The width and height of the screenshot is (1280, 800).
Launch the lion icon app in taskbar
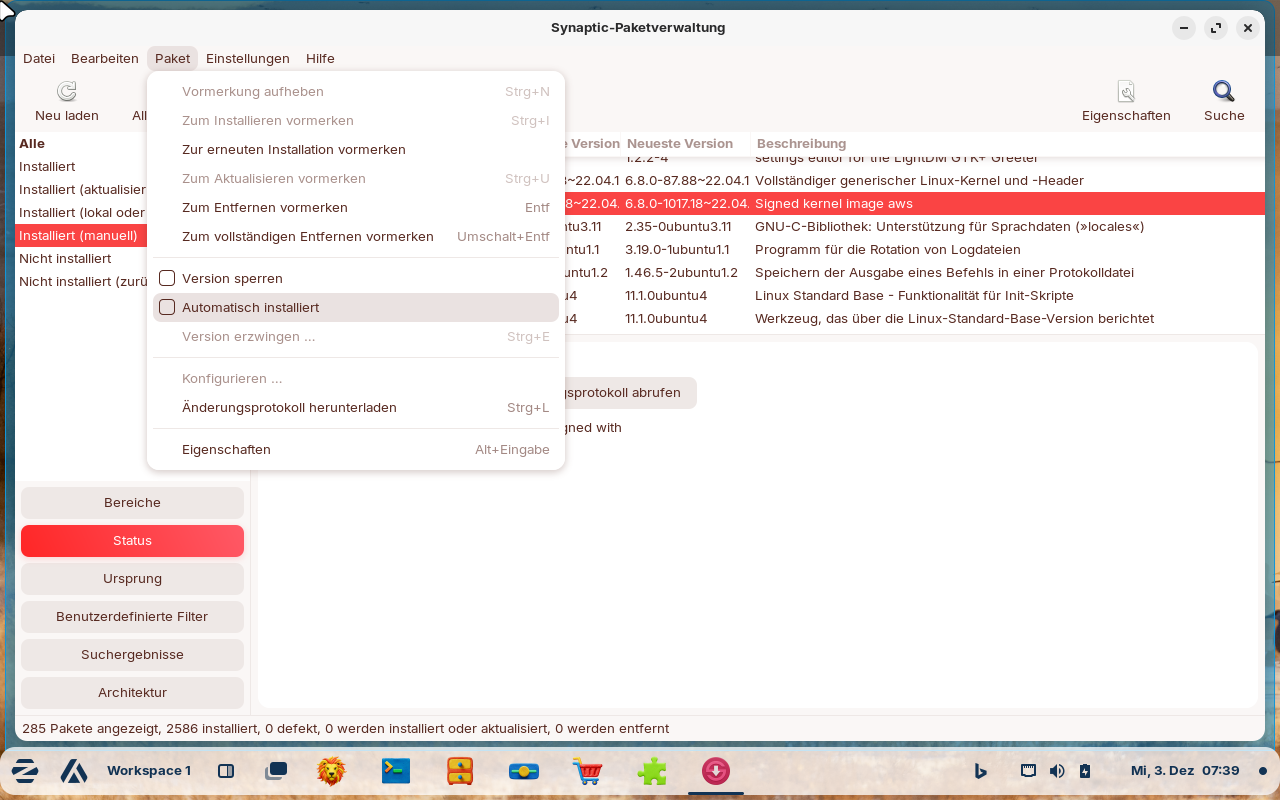[331, 771]
